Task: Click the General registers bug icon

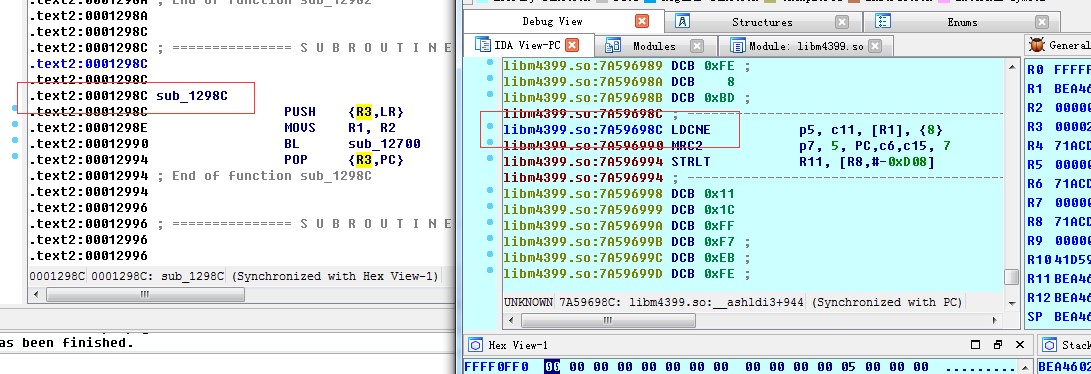Action: (x=1037, y=45)
